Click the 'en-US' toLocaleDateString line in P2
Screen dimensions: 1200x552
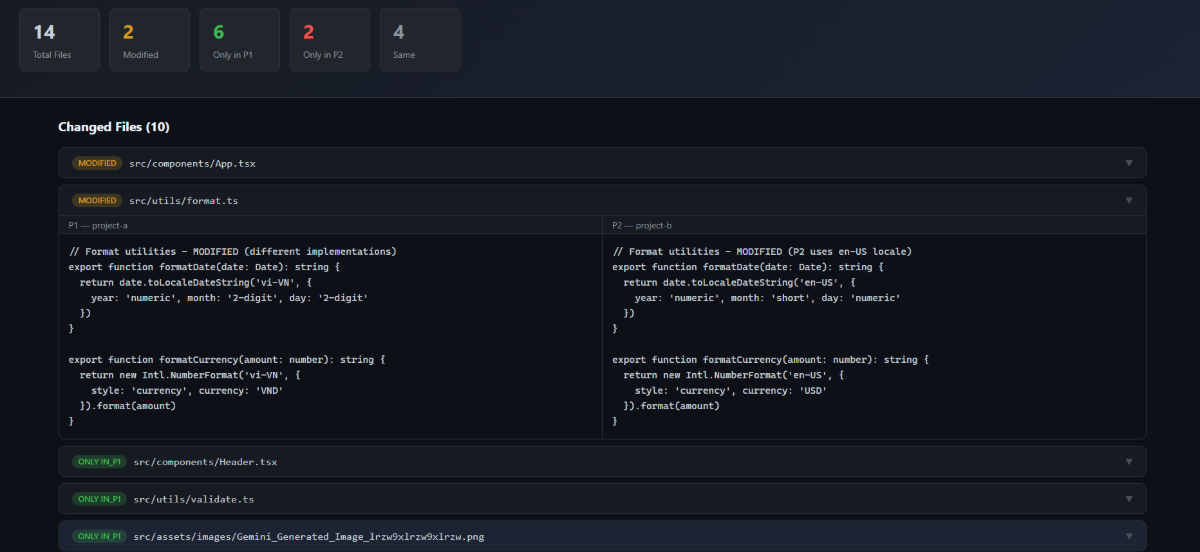coord(739,282)
